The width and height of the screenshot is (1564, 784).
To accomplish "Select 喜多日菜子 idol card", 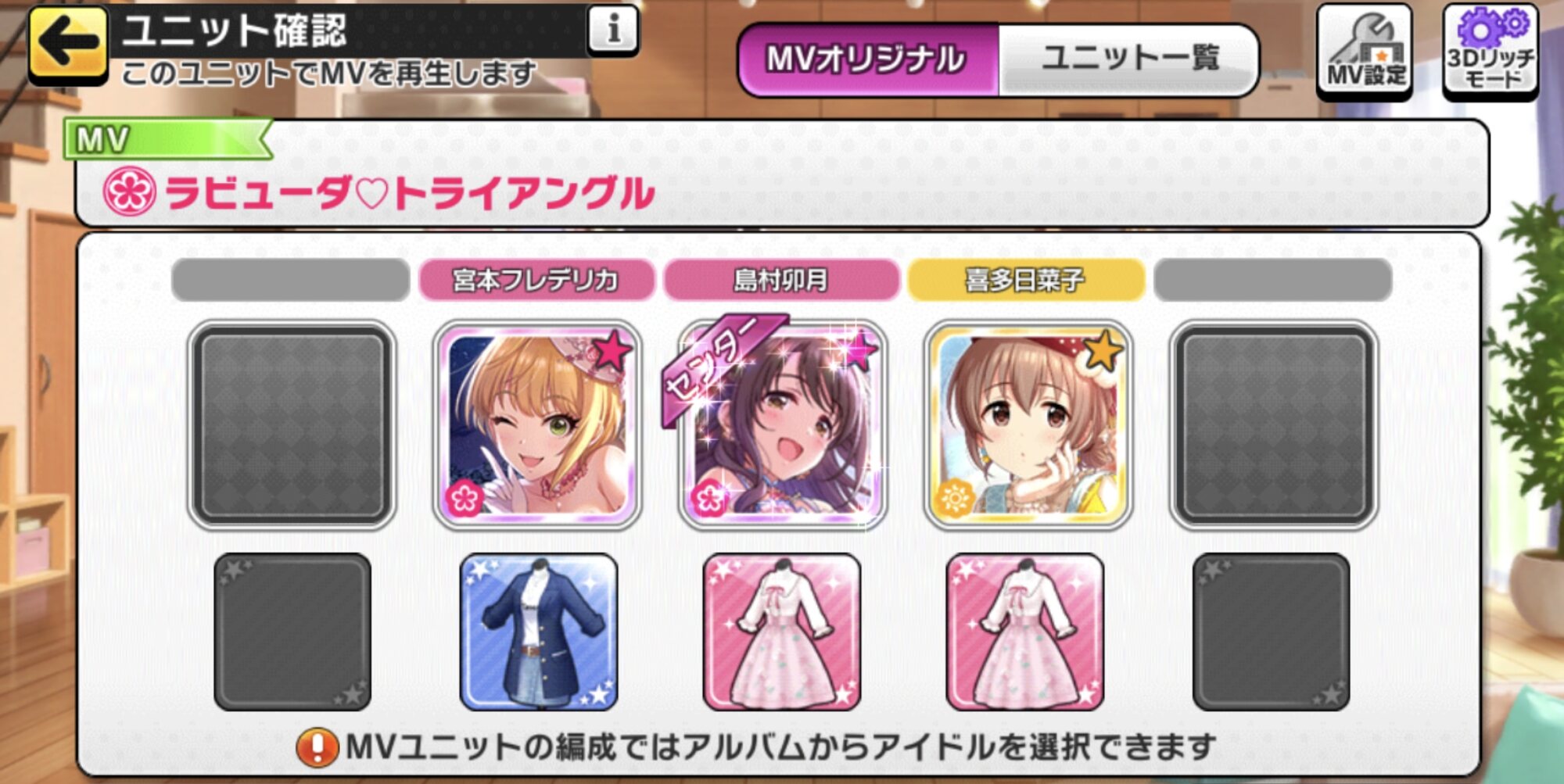I will point(1028,425).
